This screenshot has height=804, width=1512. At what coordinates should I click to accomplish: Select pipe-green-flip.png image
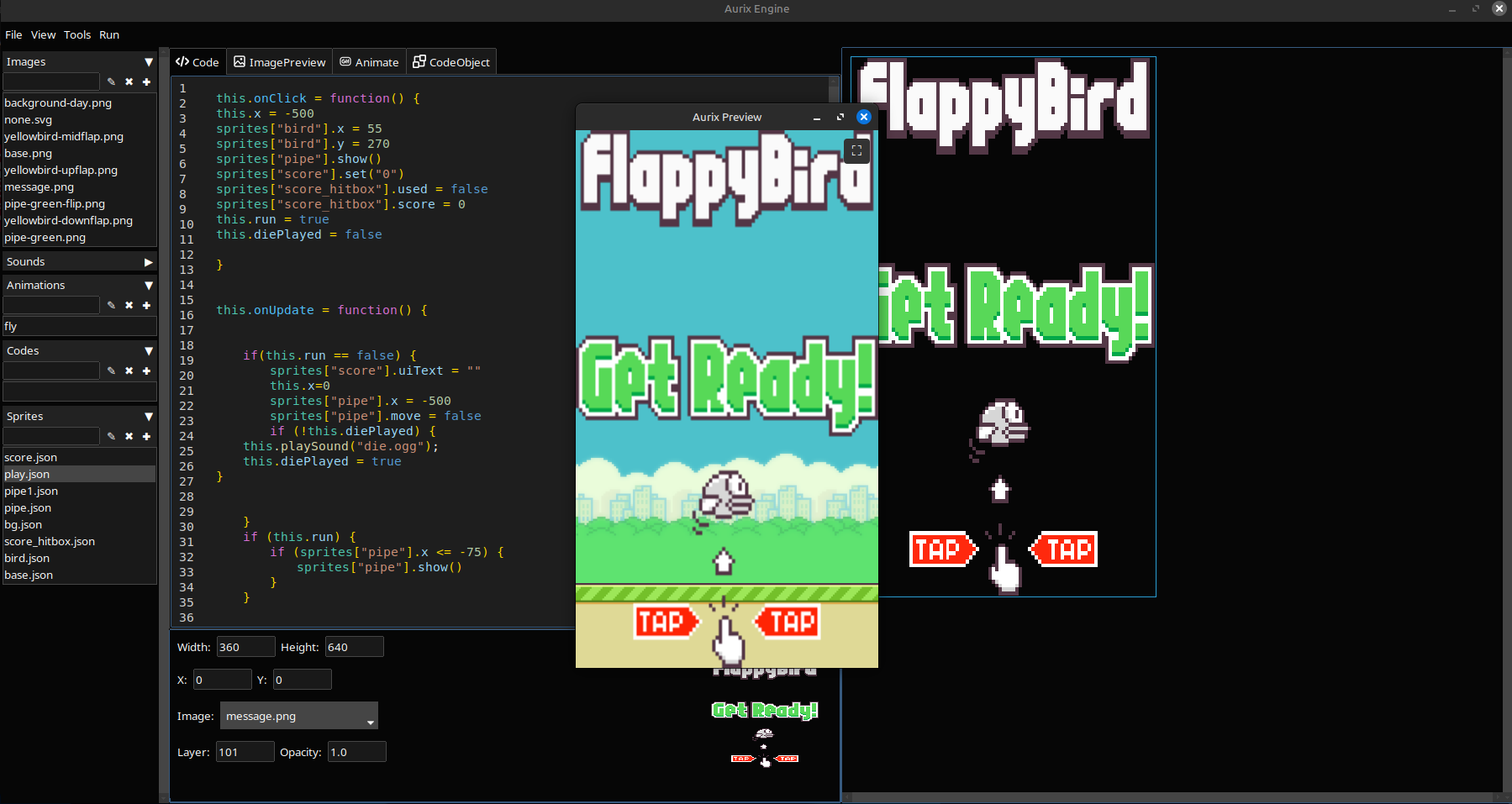[x=80, y=203]
